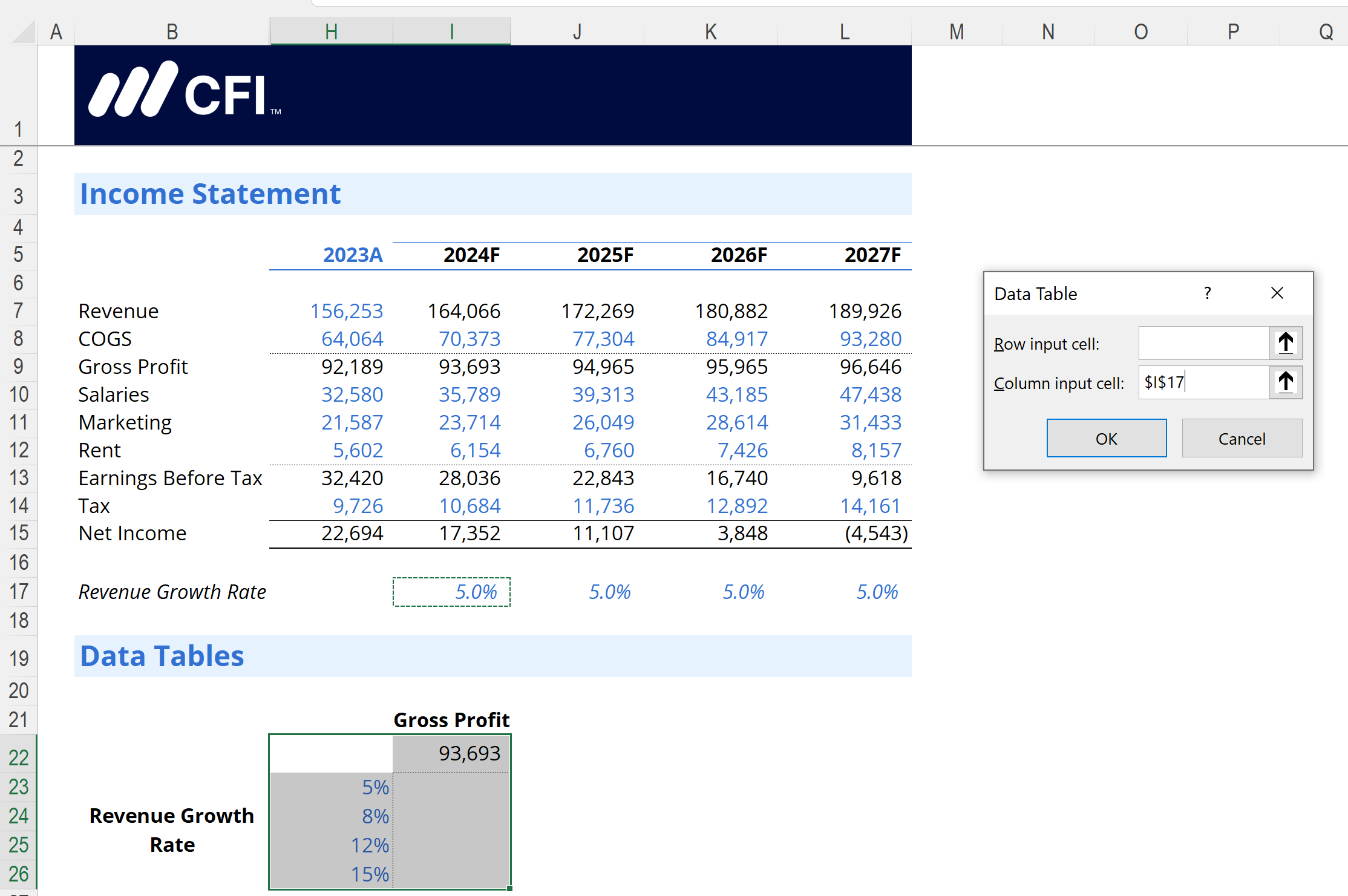
Task: Select column H header
Action: coord(331,31)
